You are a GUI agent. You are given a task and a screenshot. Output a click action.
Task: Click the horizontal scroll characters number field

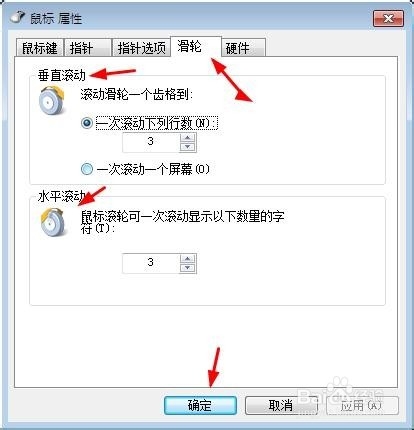(x=151, y=263)
